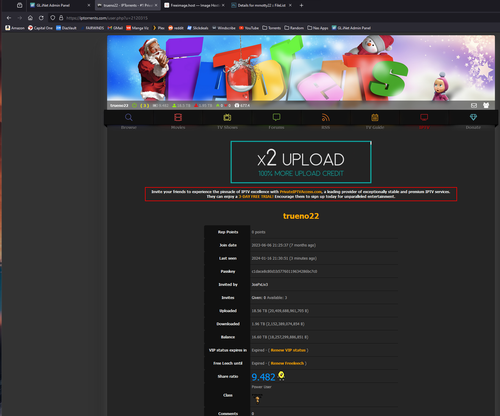Go to browser Home page icon
500x416 pixels.
pos(30,18)
